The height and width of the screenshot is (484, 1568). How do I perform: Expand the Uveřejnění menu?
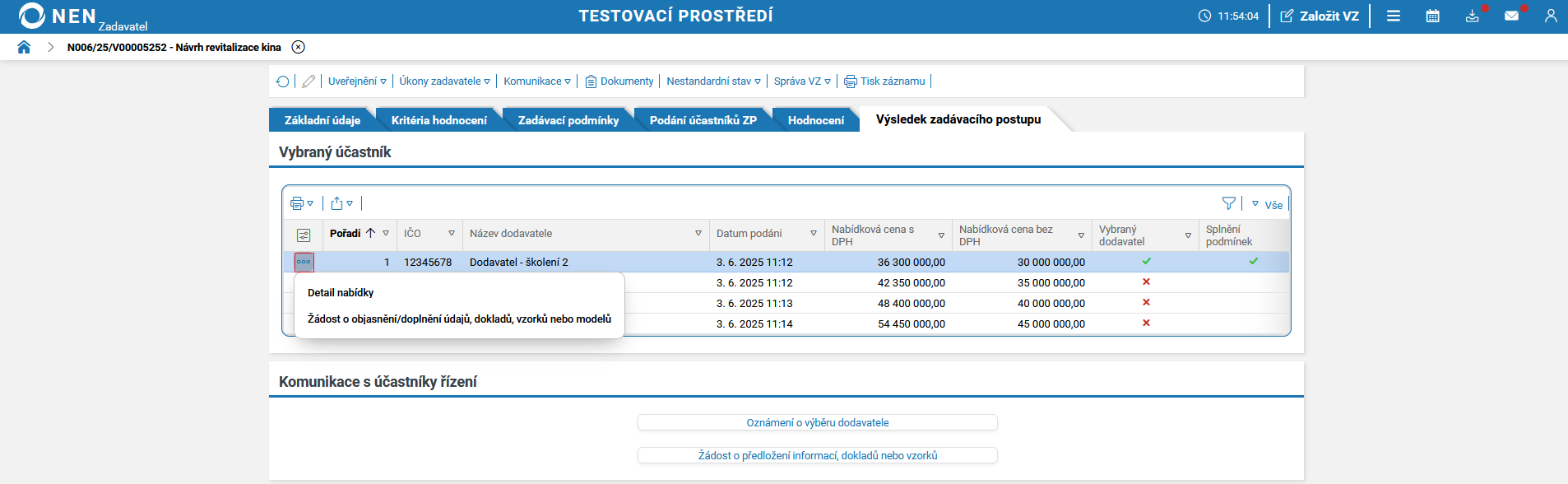coord(357,81)
